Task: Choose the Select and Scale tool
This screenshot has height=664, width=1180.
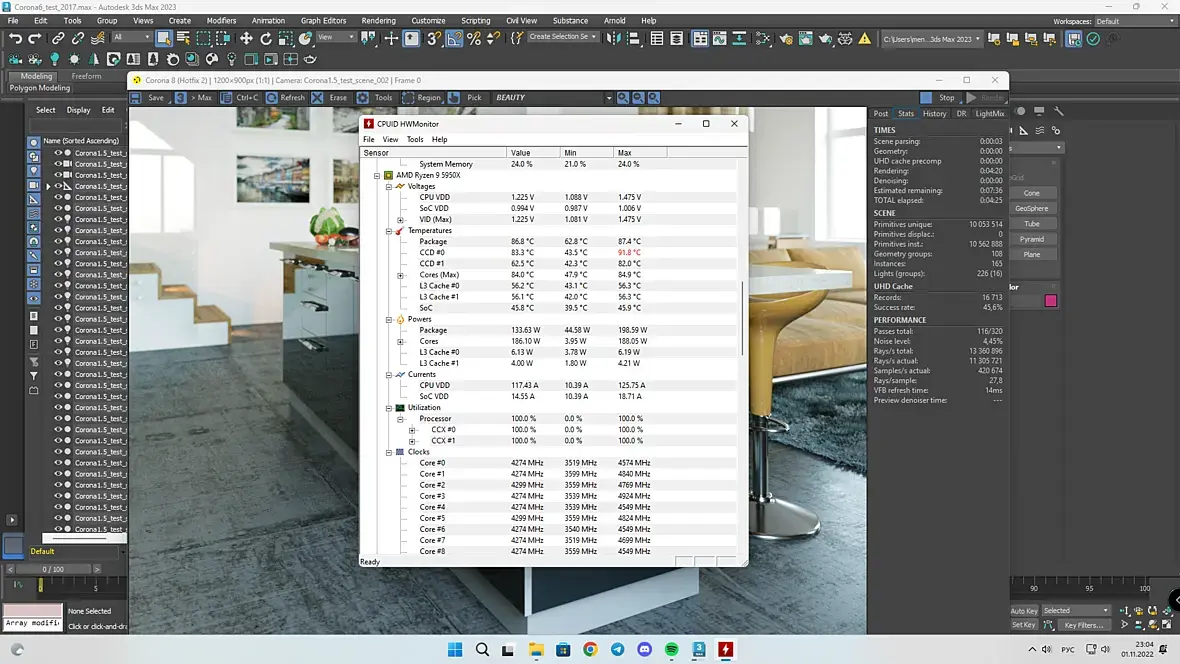Action: click(x=285, y=38)
